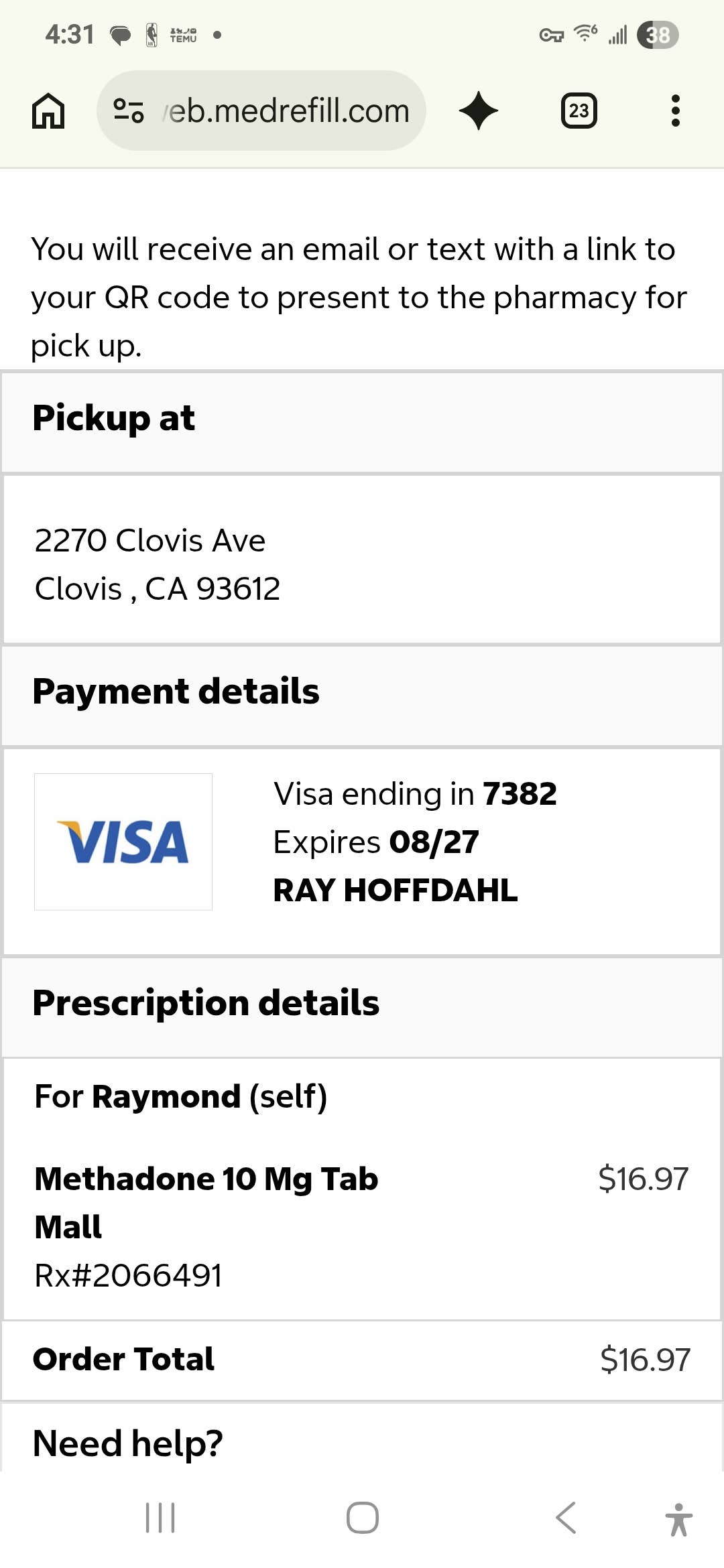
Task: Tap the browser home icon
Action: 48,111
